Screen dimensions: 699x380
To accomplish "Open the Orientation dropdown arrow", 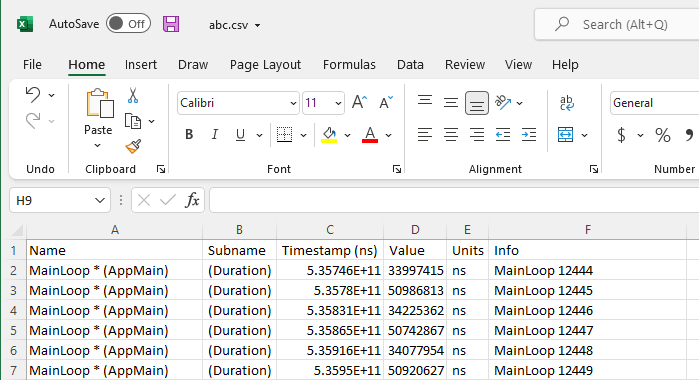I will pyautogui.click(x=520, y=103).
